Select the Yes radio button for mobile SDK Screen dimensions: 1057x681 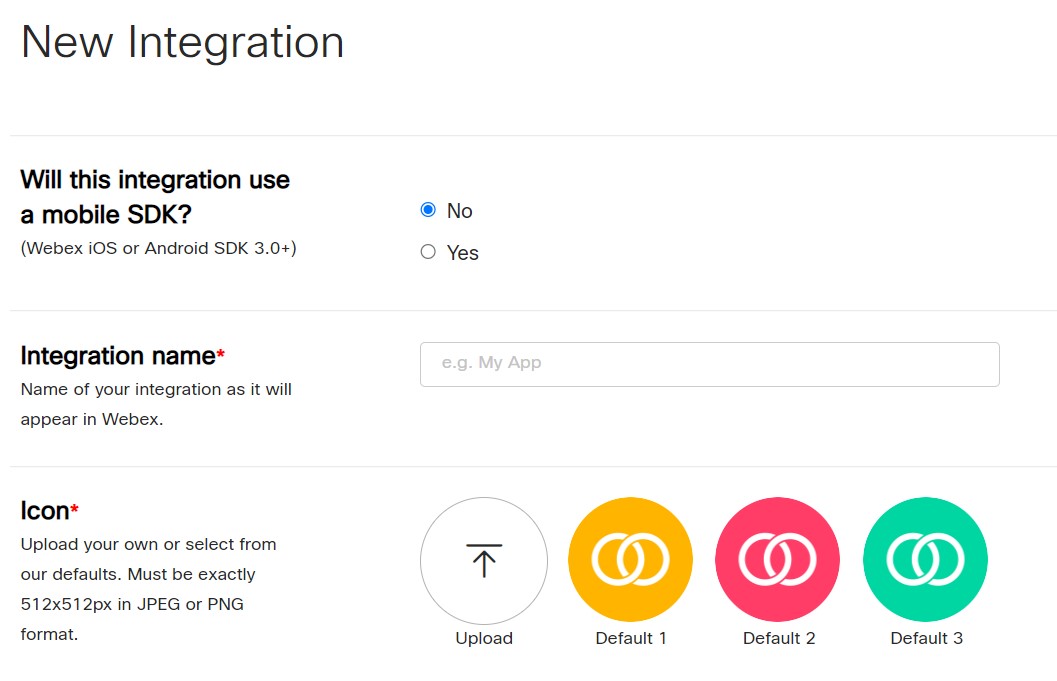428,252
